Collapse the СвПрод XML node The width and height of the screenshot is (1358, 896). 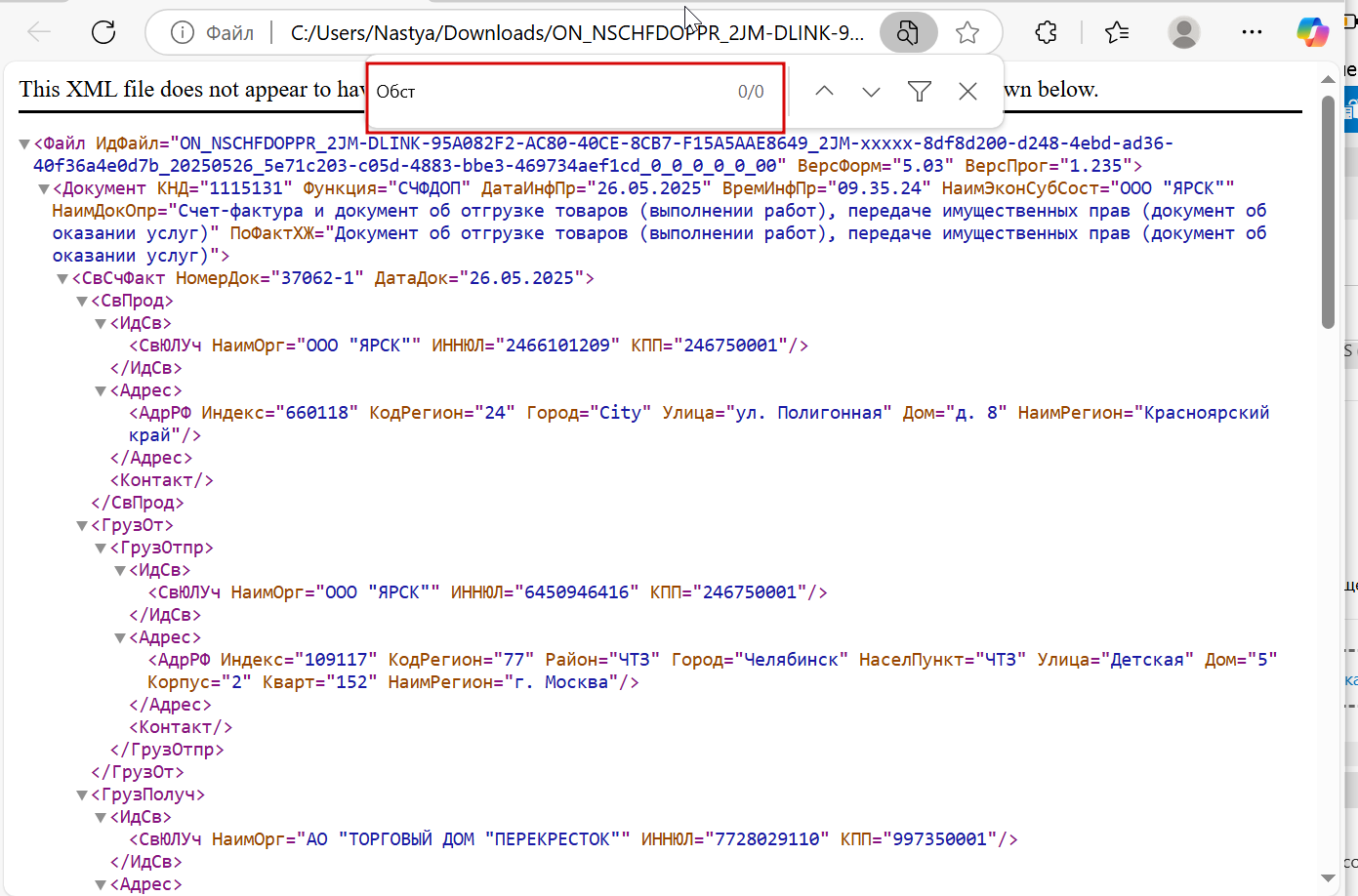coord(82,302)
